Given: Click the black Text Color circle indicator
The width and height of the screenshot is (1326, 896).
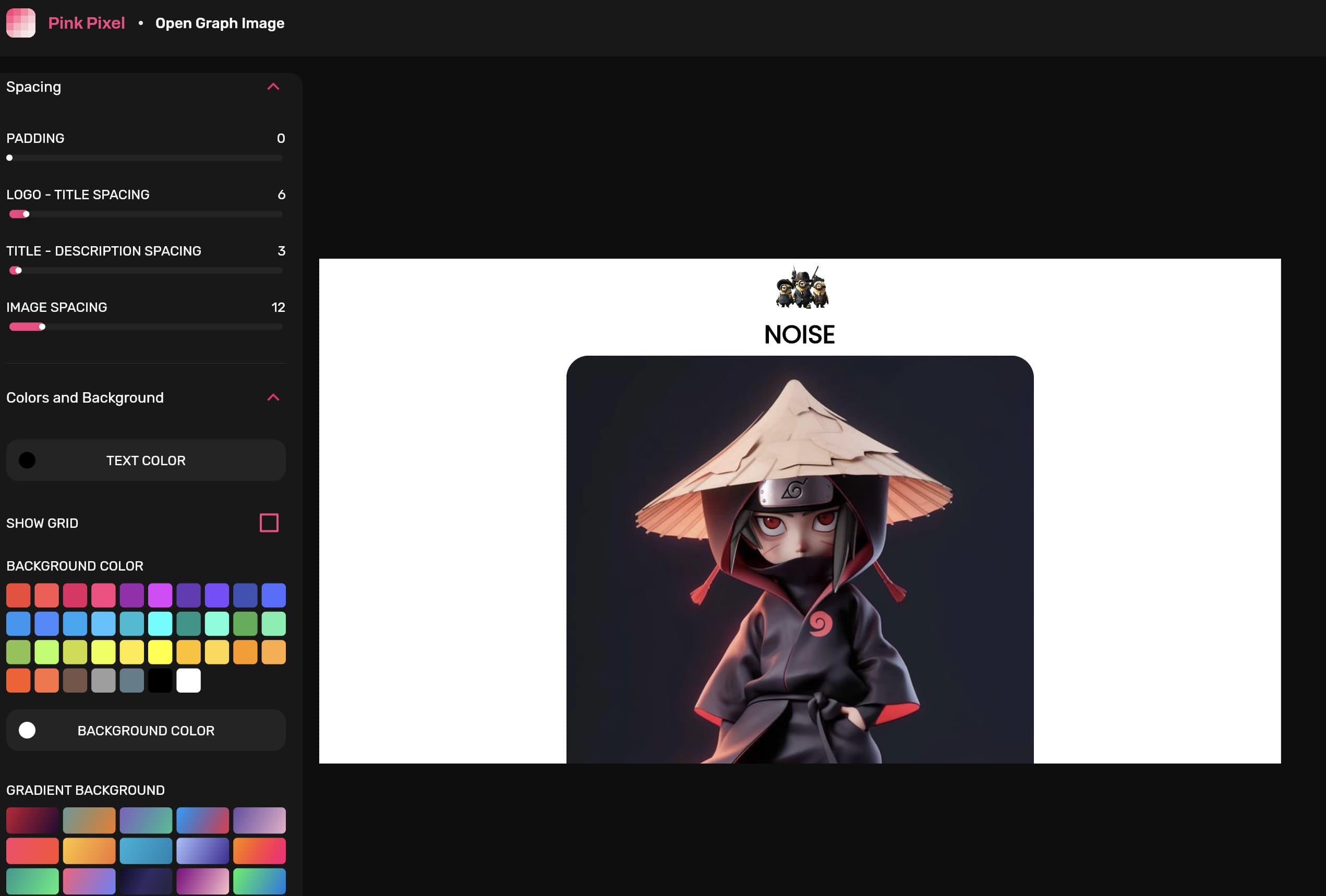Looking at the screenshot, I should point(27,461).
